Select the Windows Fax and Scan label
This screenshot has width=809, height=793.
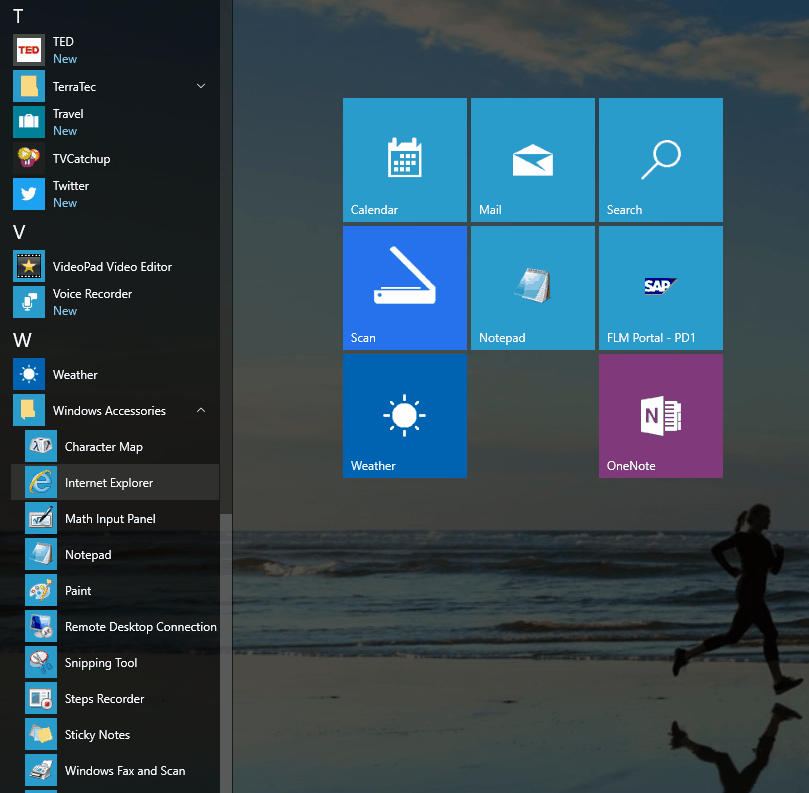pos(125,771)
